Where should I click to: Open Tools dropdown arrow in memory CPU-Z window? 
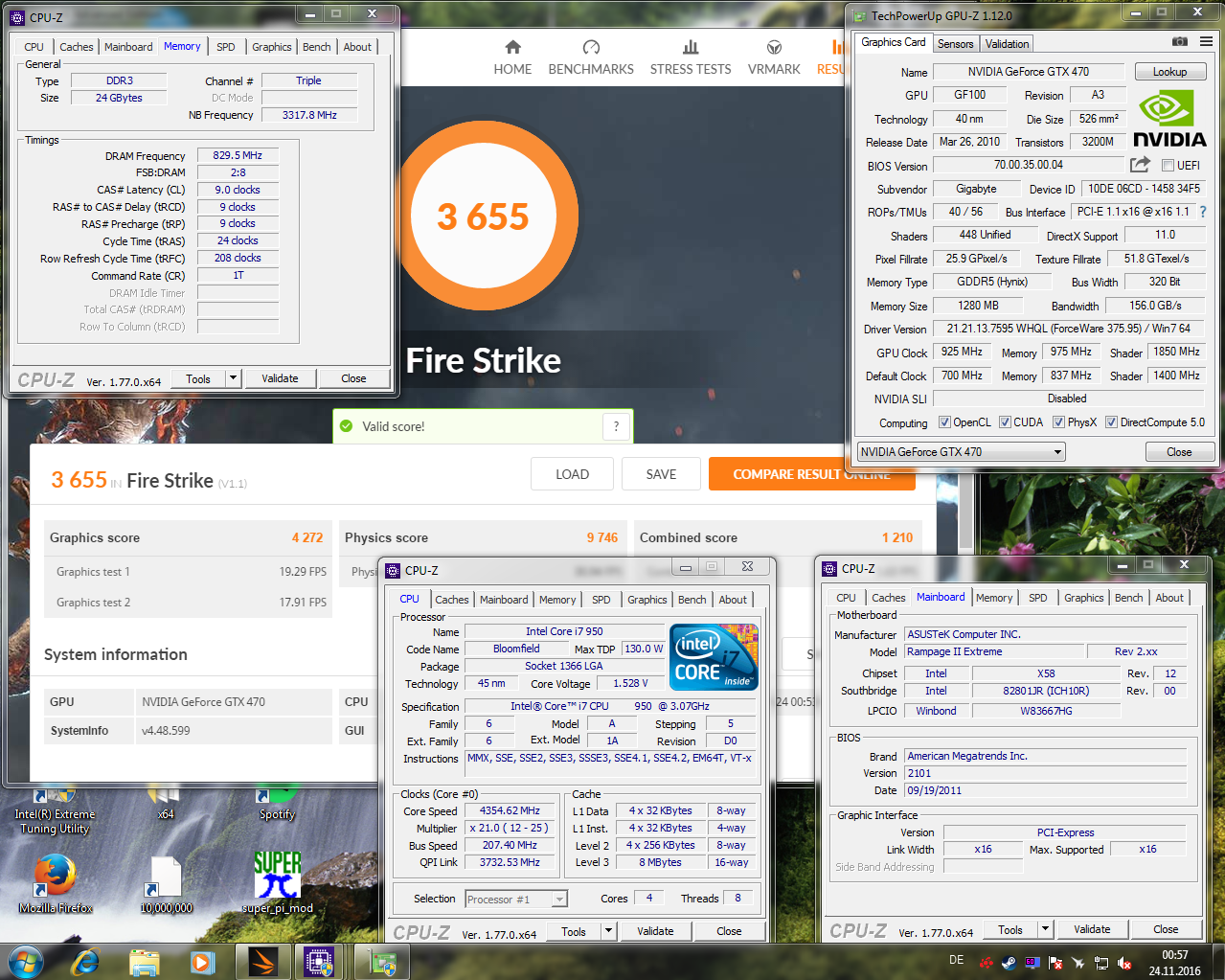tap(233, 378)
